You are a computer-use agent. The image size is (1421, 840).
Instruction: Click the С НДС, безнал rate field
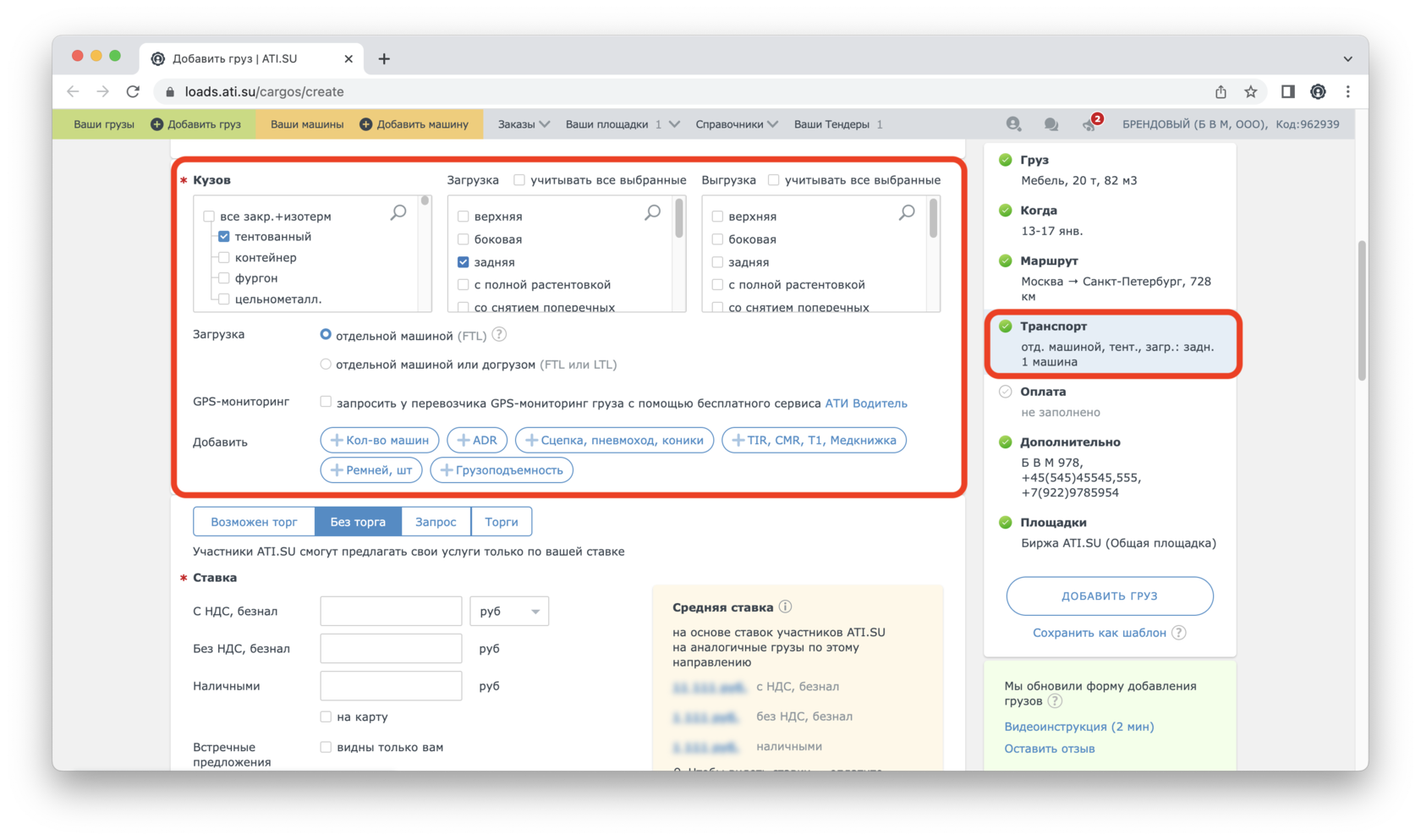(391, 611)
